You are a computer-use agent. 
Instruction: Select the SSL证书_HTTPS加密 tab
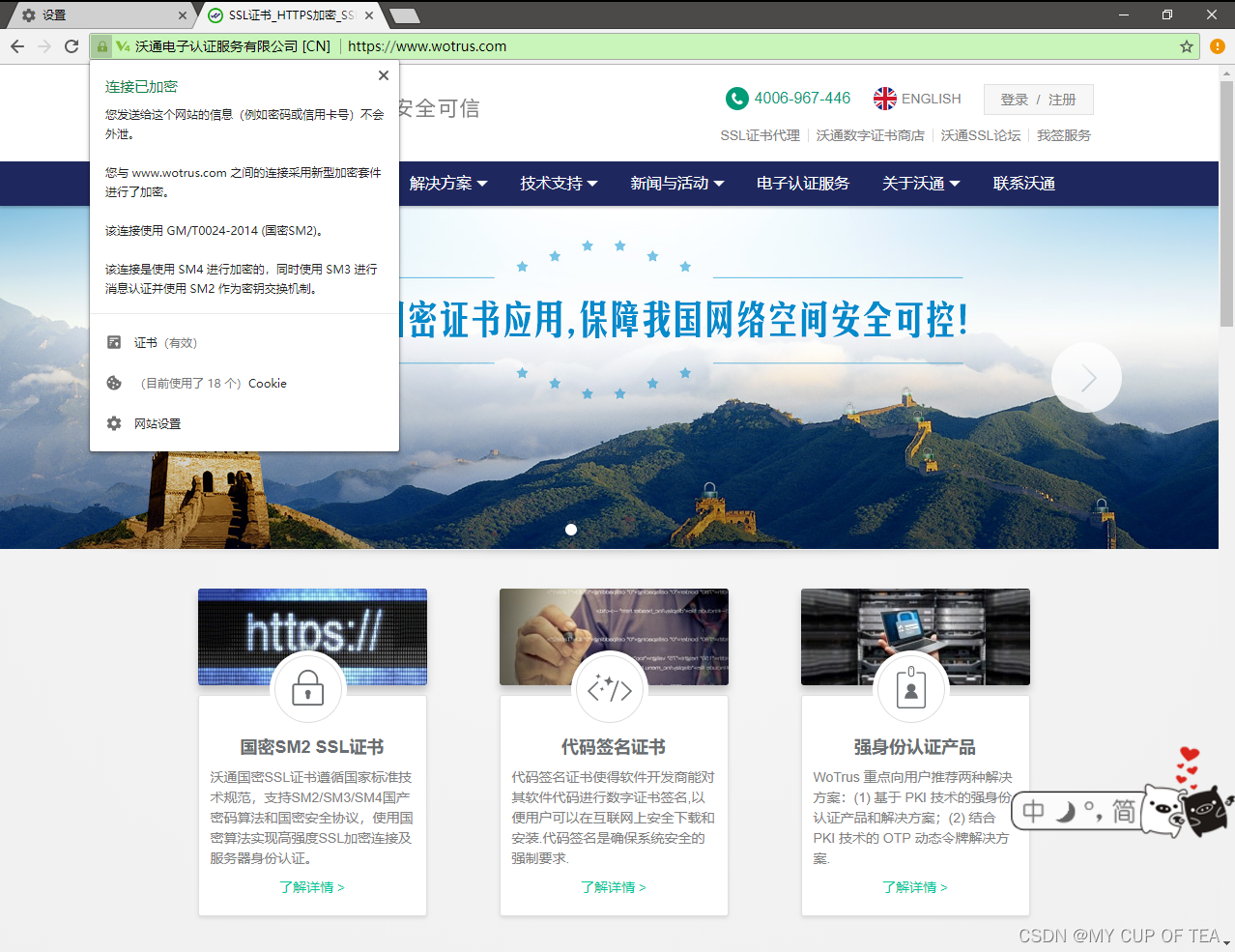click(290, 15)
